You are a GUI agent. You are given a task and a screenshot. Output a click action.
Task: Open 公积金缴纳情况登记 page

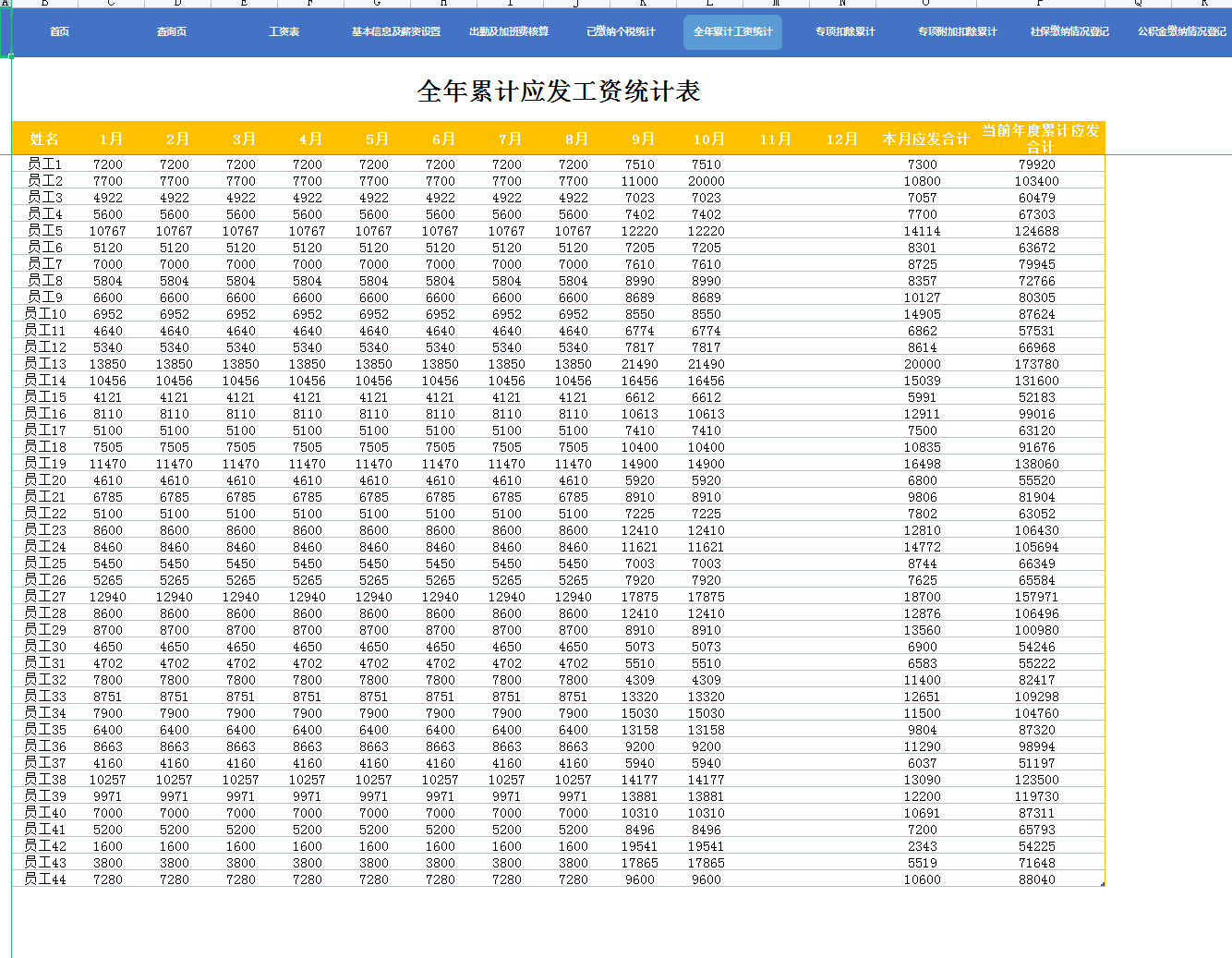point(1179,31)
